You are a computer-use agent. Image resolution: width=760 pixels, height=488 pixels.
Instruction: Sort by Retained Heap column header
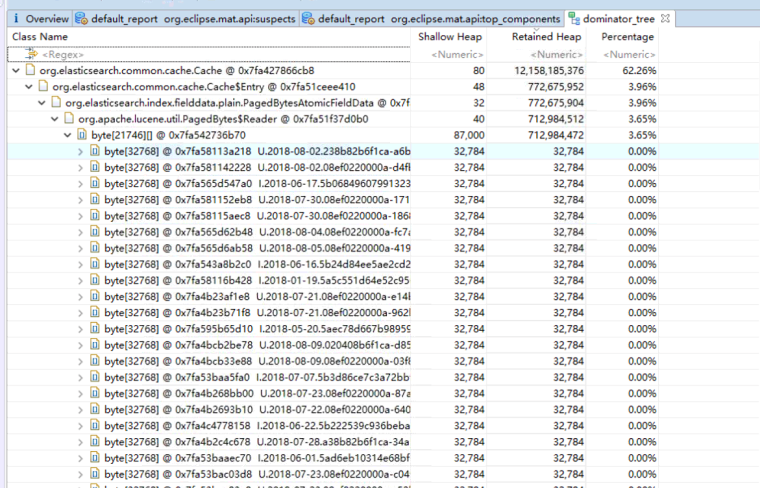pyautogui.click(x=546, y=37)
